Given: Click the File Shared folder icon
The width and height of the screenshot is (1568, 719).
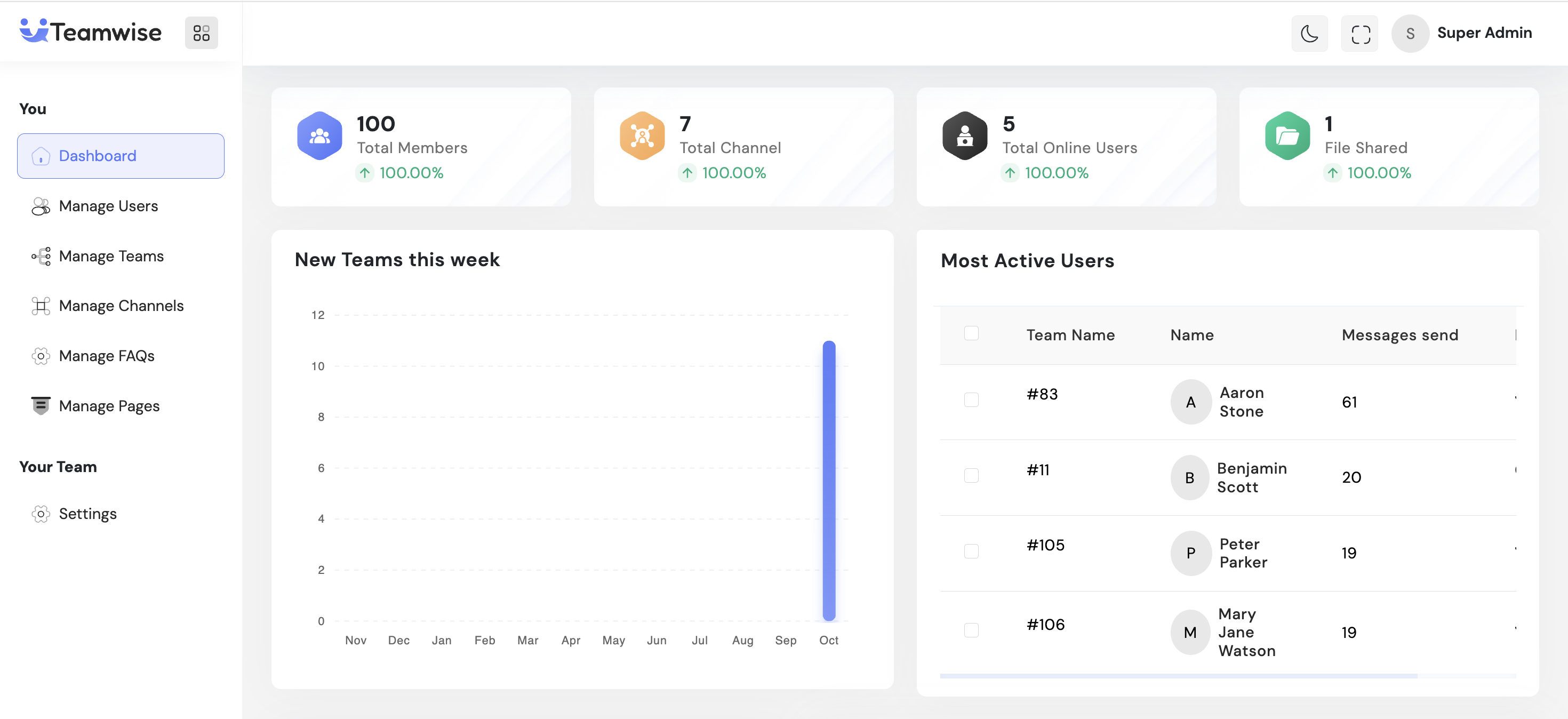Looking at the screenshot, I should [1287, 136].
